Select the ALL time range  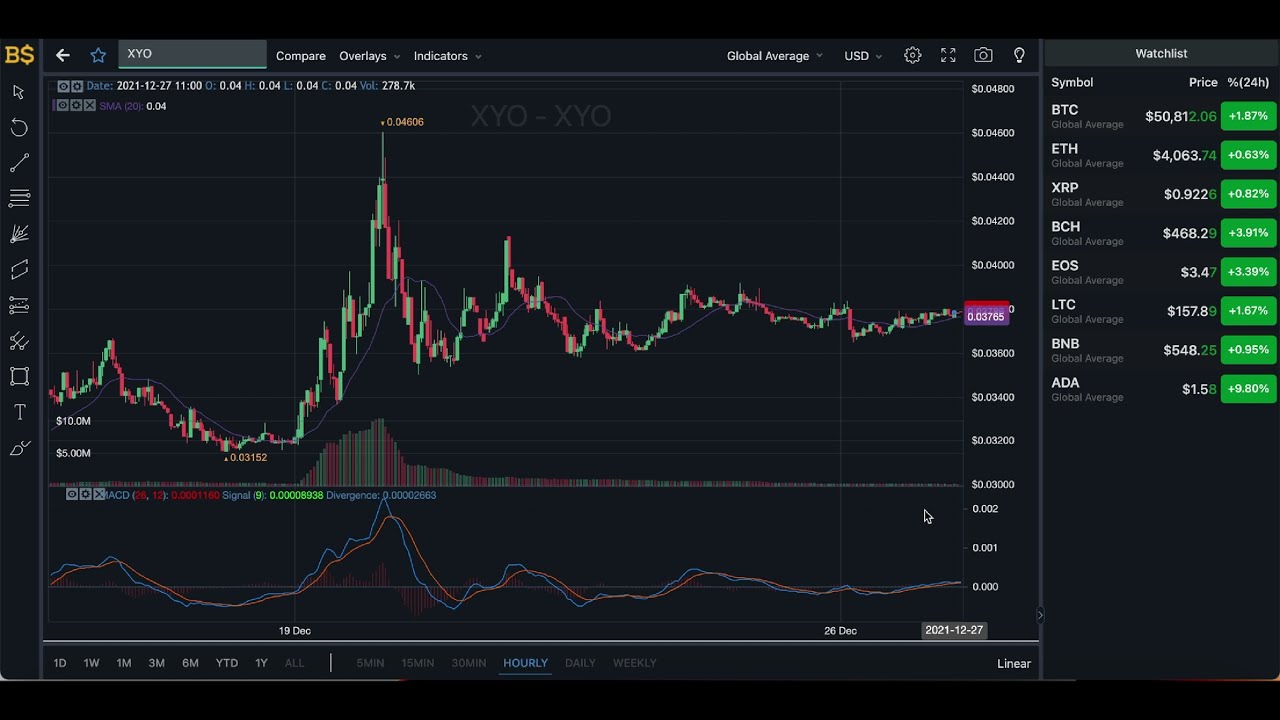[294, 663]
